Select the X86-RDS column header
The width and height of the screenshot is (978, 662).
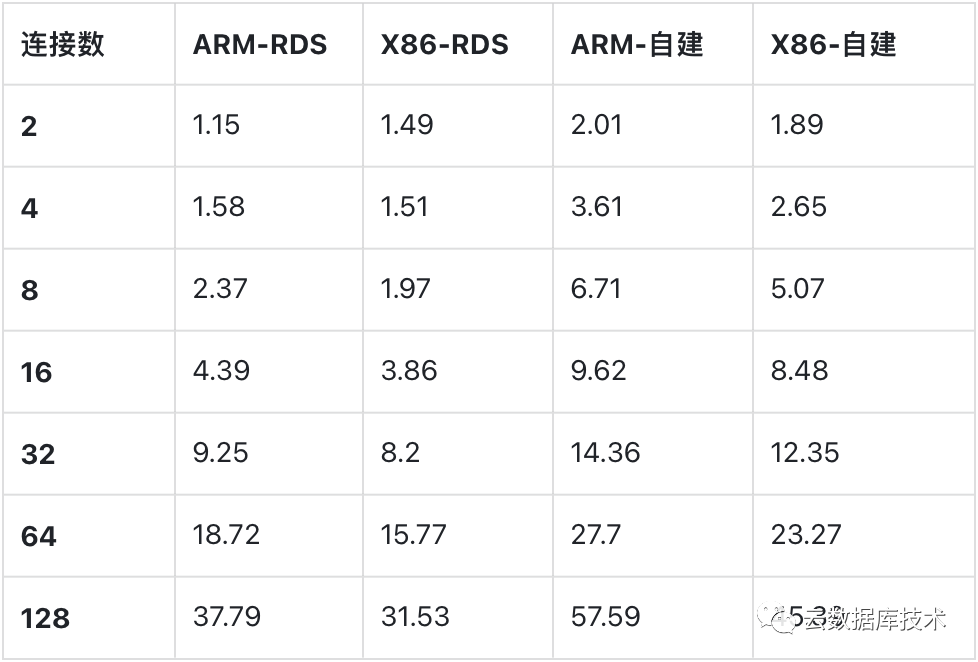[445, 44]
